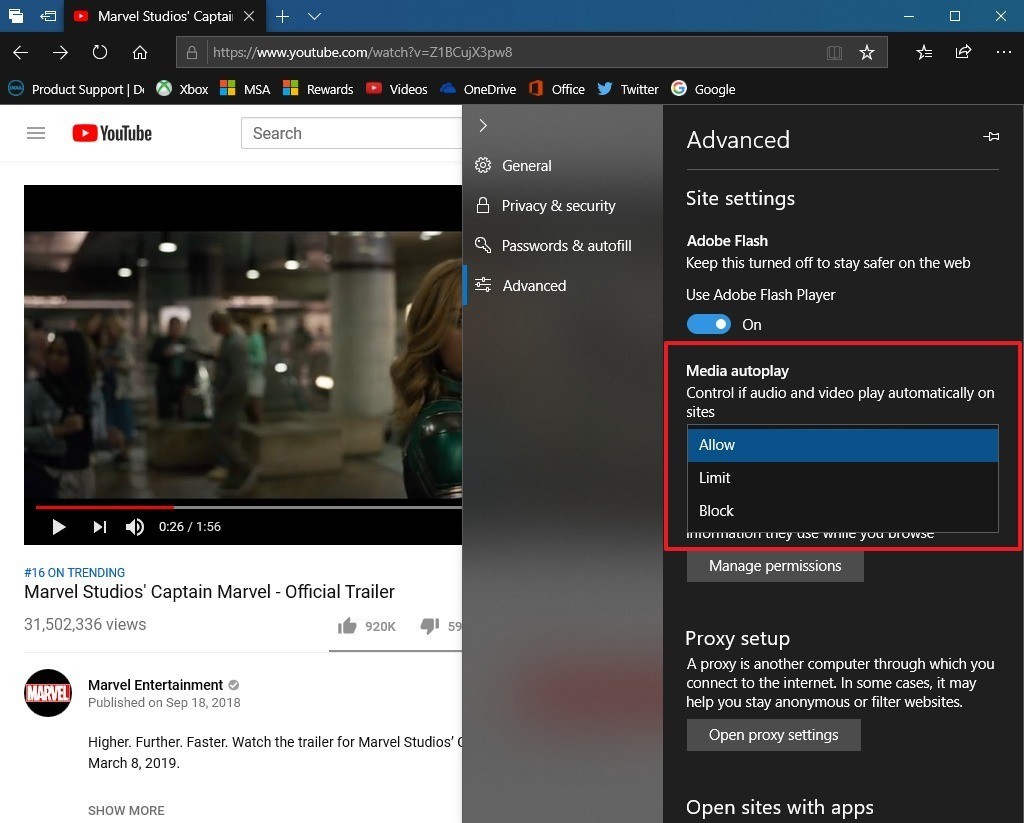
Task: Open the #16 ON TRENDING link
Action: click(x=74, y=573)
